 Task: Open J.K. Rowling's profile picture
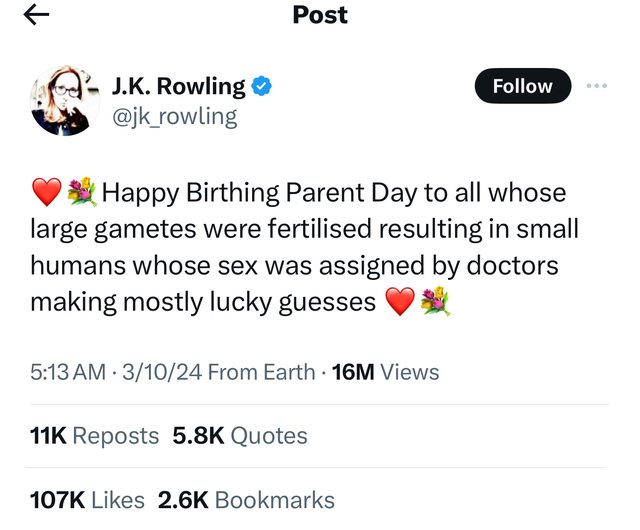66,101
